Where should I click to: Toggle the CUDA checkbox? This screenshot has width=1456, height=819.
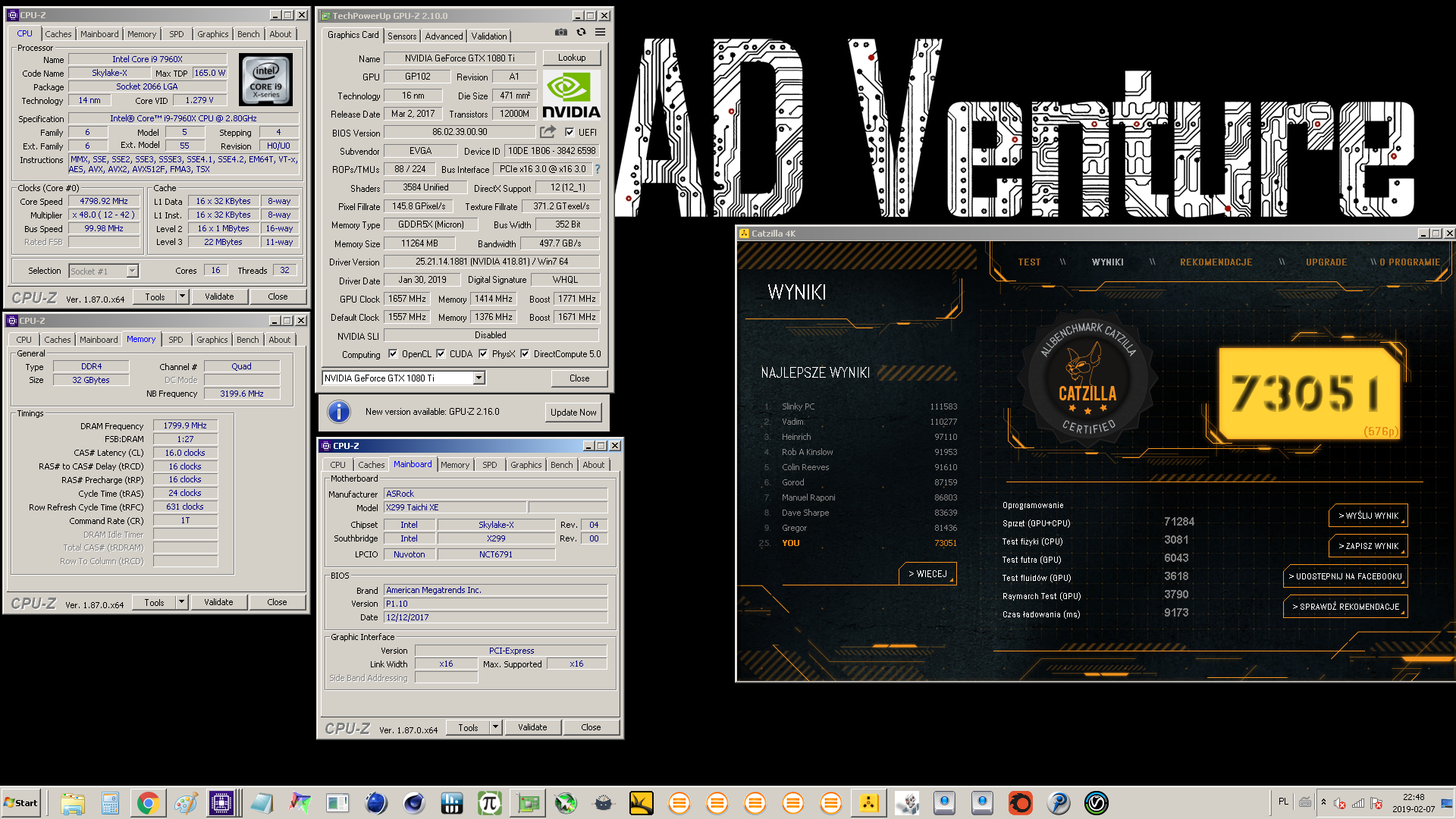[x=441, y=353]
